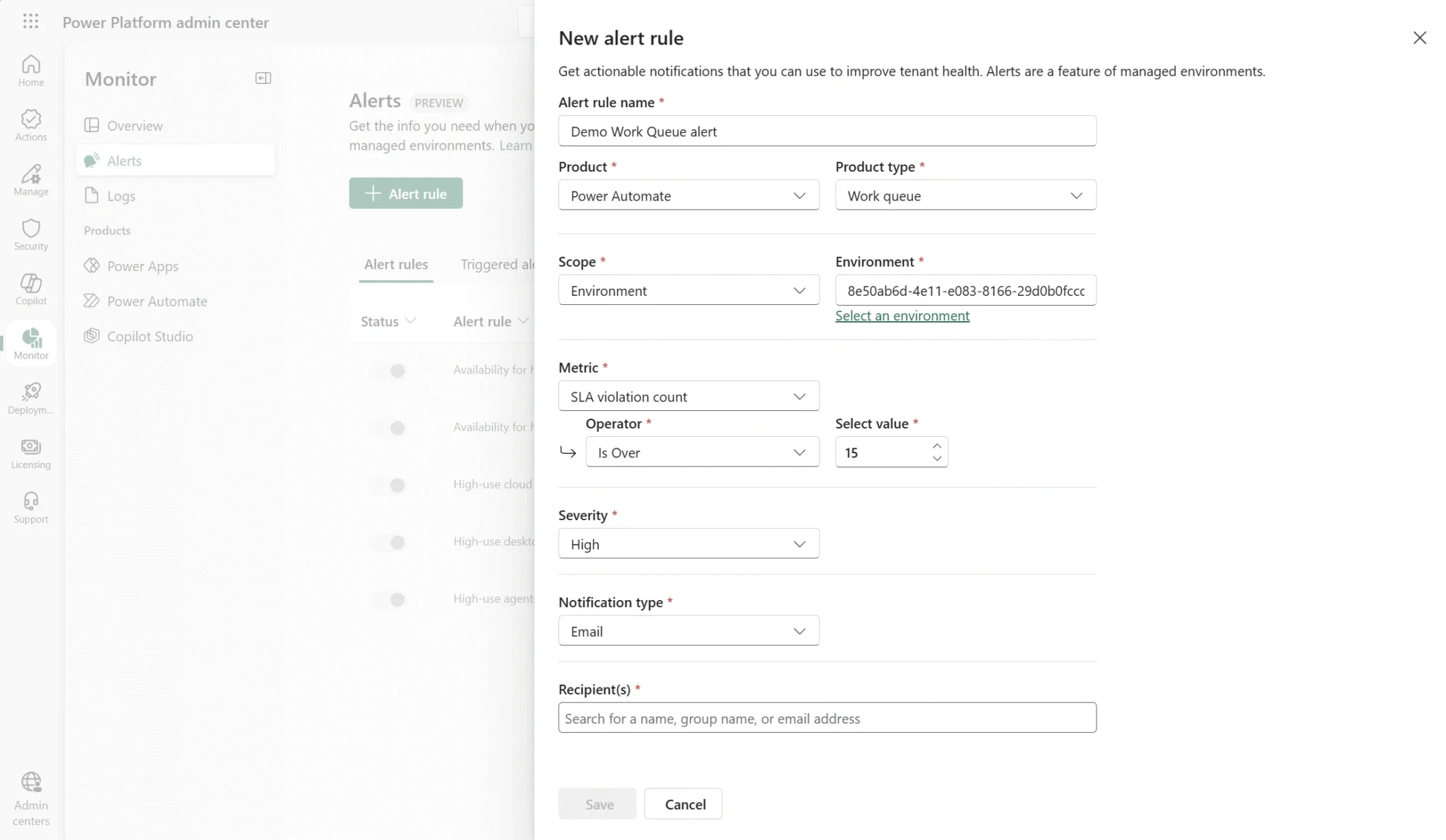Open the Severity dropdown showing High
The height and width of the screenshot is (840, 1446).
coord(688,544)
